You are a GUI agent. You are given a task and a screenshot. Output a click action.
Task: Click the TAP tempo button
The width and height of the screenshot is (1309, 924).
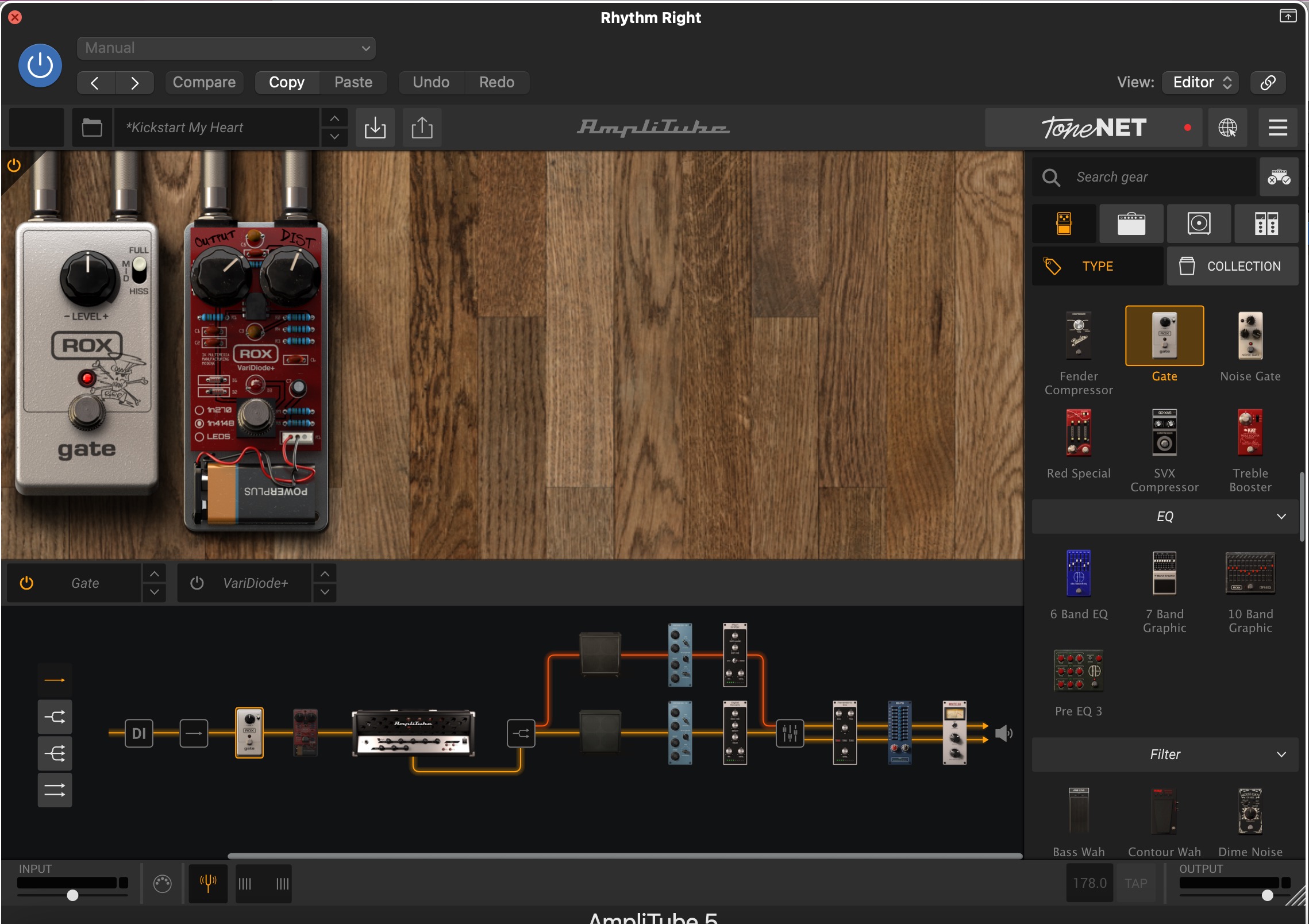[1135, 883]
